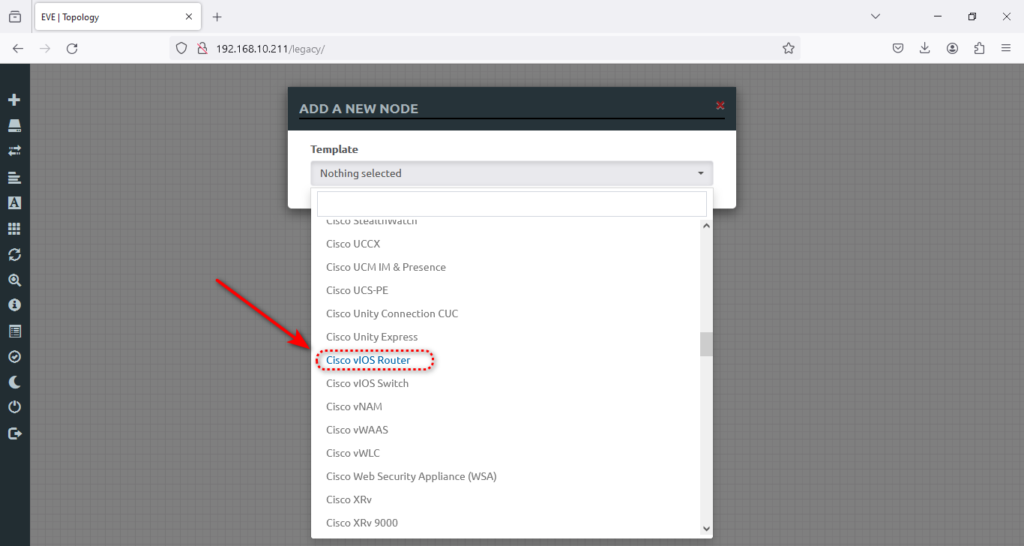Toggle night mode with the moon icon

pos(14,382)
